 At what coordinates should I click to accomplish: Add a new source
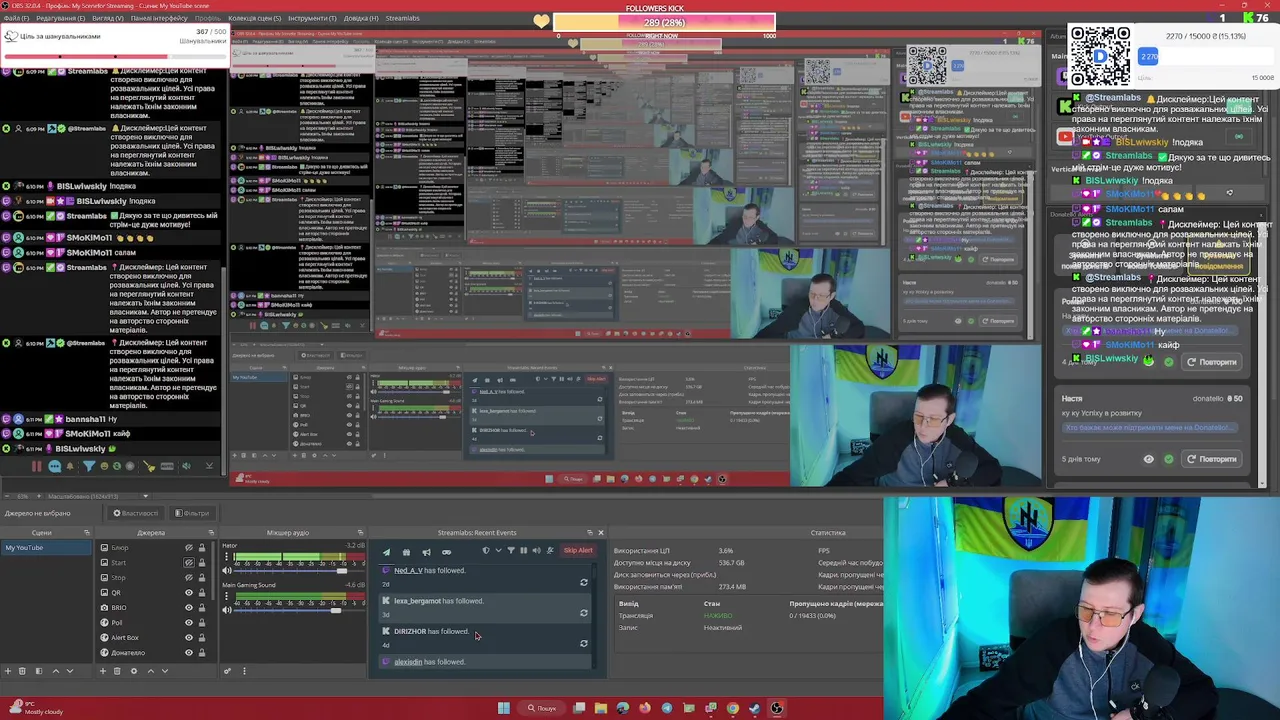tap(103, 671)
